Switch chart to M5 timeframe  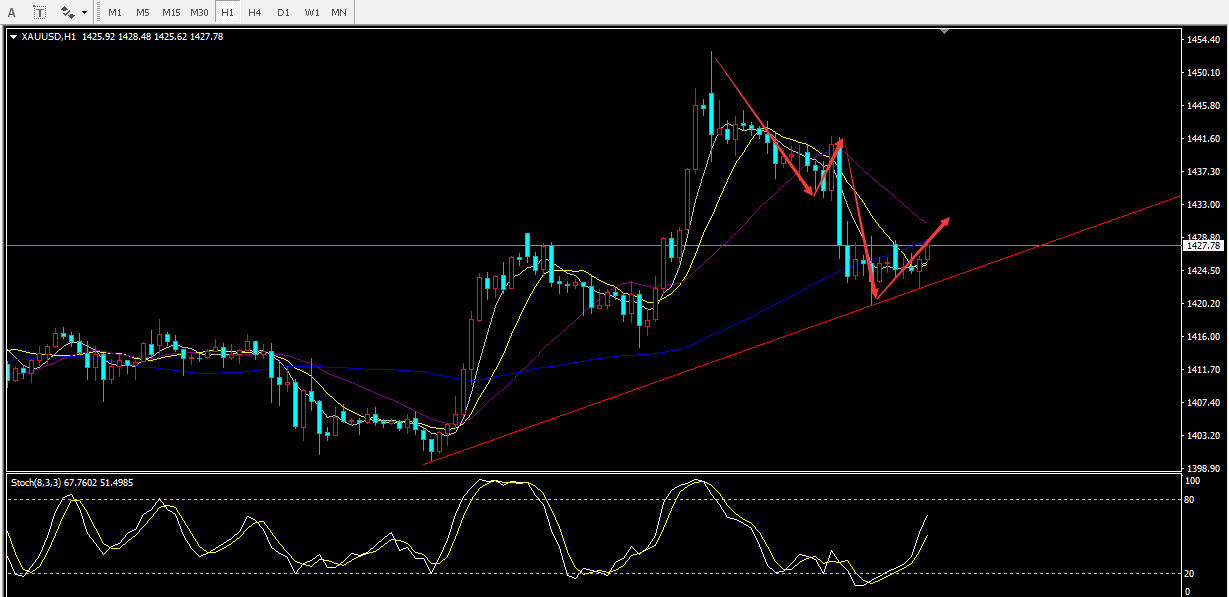pyautogui.click(x=143, y=12)
